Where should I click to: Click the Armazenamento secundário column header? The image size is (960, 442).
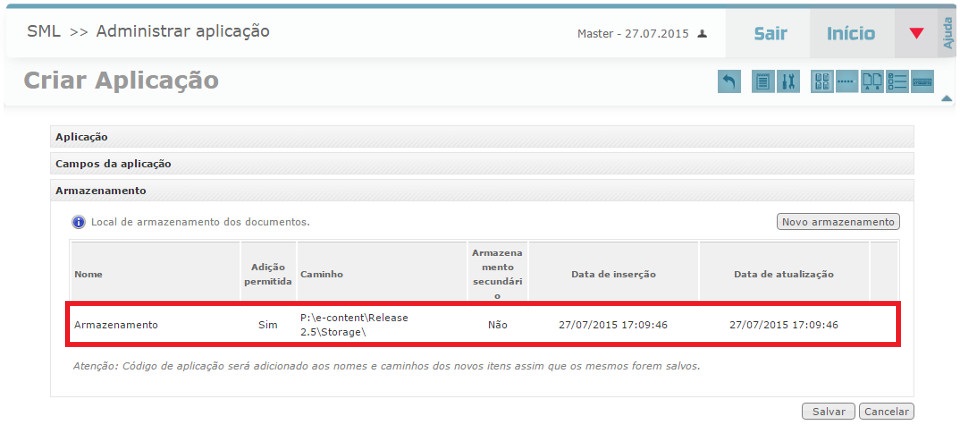pos(497,274)
